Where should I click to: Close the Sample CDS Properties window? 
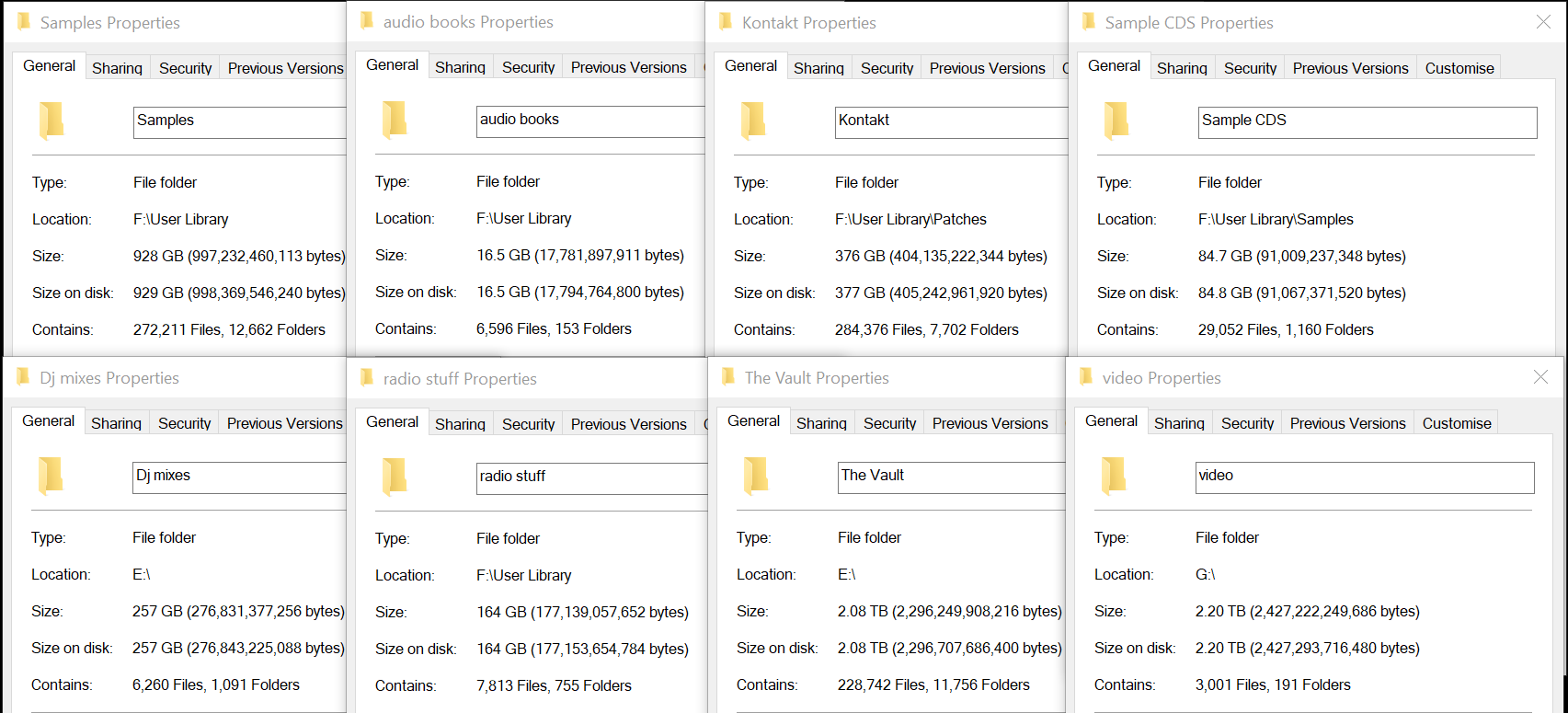1543,22
